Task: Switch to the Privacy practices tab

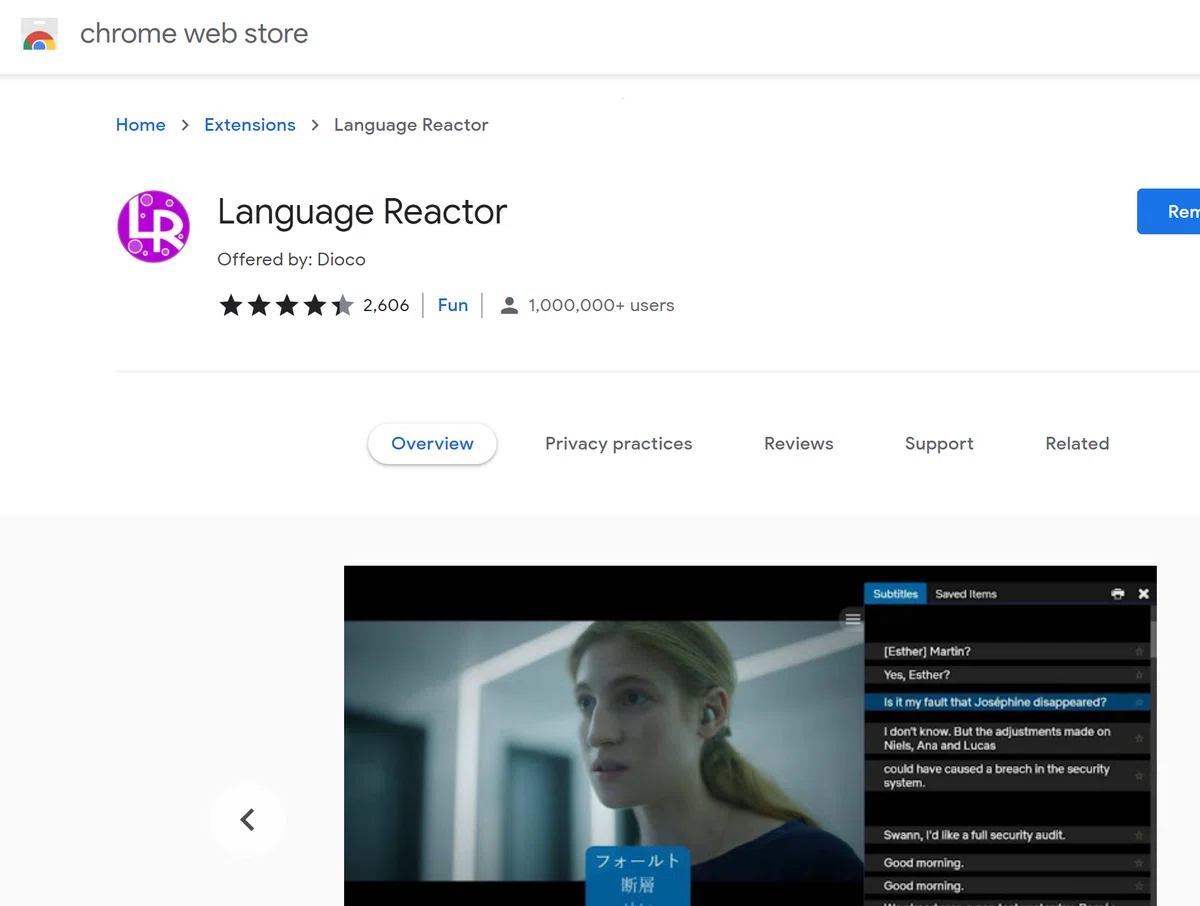Action: tap(618, 444)
